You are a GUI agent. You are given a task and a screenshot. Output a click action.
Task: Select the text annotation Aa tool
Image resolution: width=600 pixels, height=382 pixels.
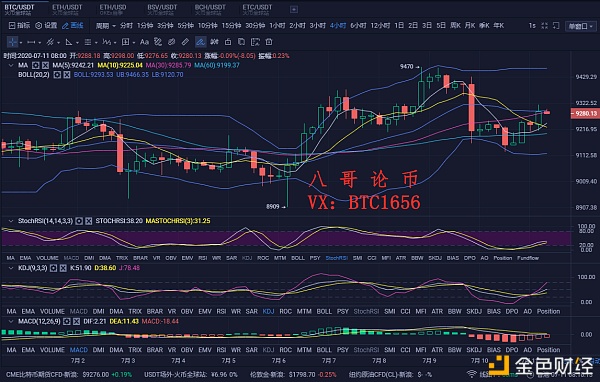coord(144,42)
